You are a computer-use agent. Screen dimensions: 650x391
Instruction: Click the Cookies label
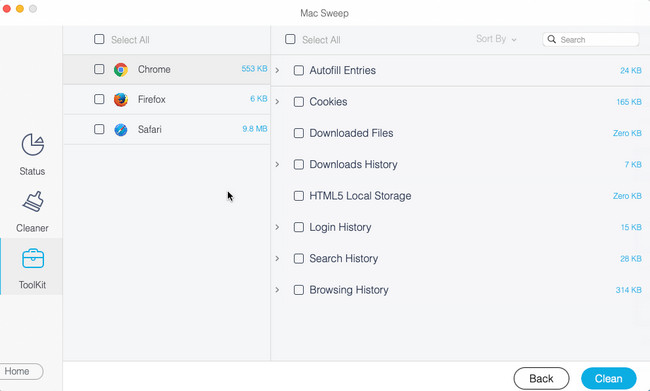point(328,102)
